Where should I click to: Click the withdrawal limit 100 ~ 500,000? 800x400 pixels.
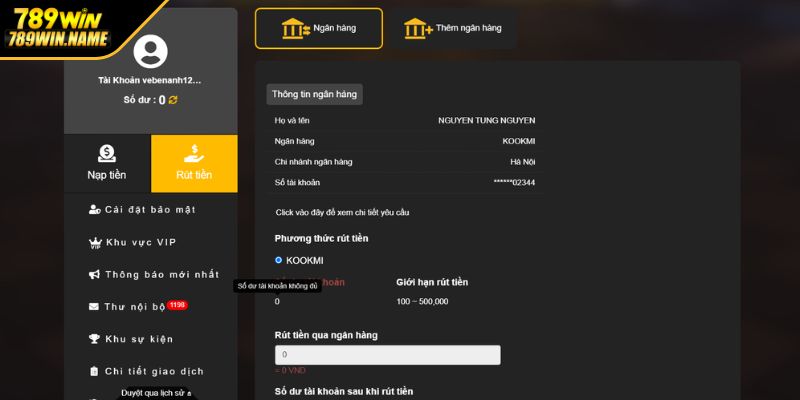point(422,302)
